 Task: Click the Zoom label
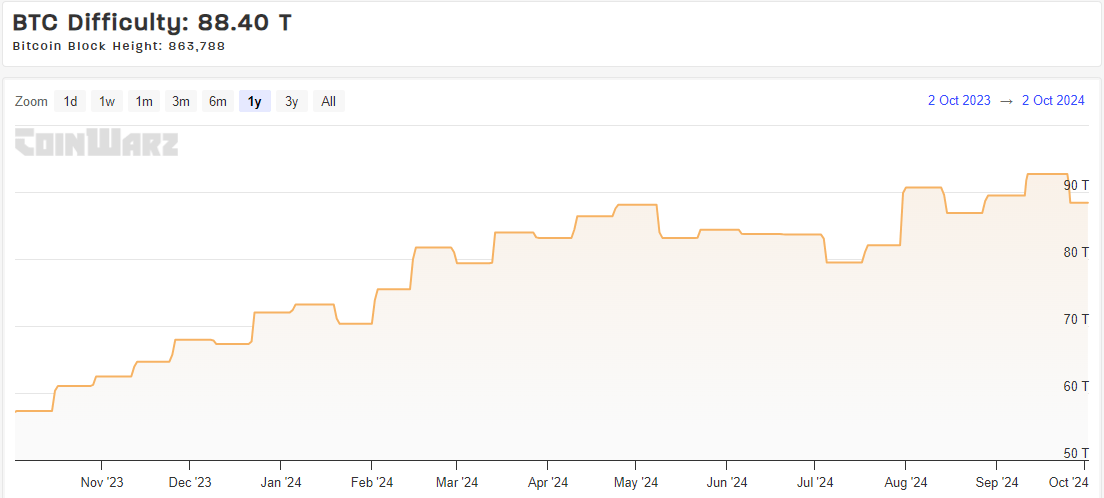click(x=31, y=101)
